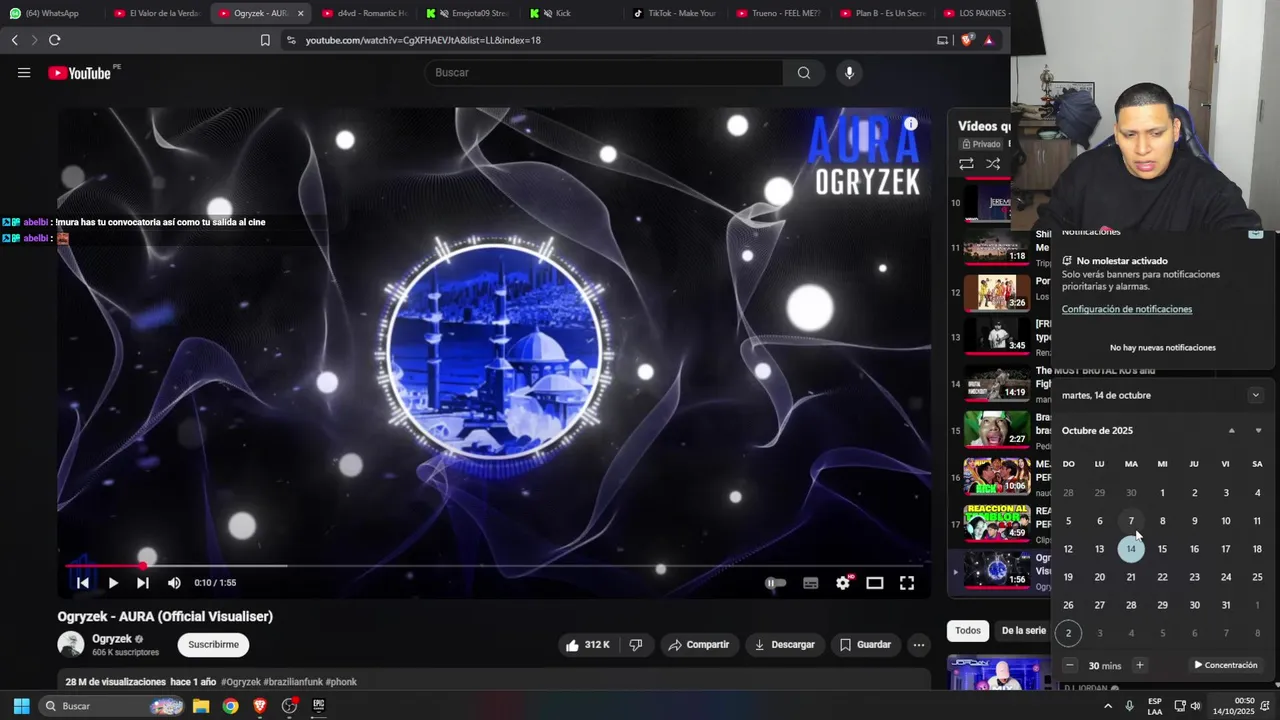Screen dimensions: 1280x720
Task: Seek on the video progress bar
Action: click(494, 566)
